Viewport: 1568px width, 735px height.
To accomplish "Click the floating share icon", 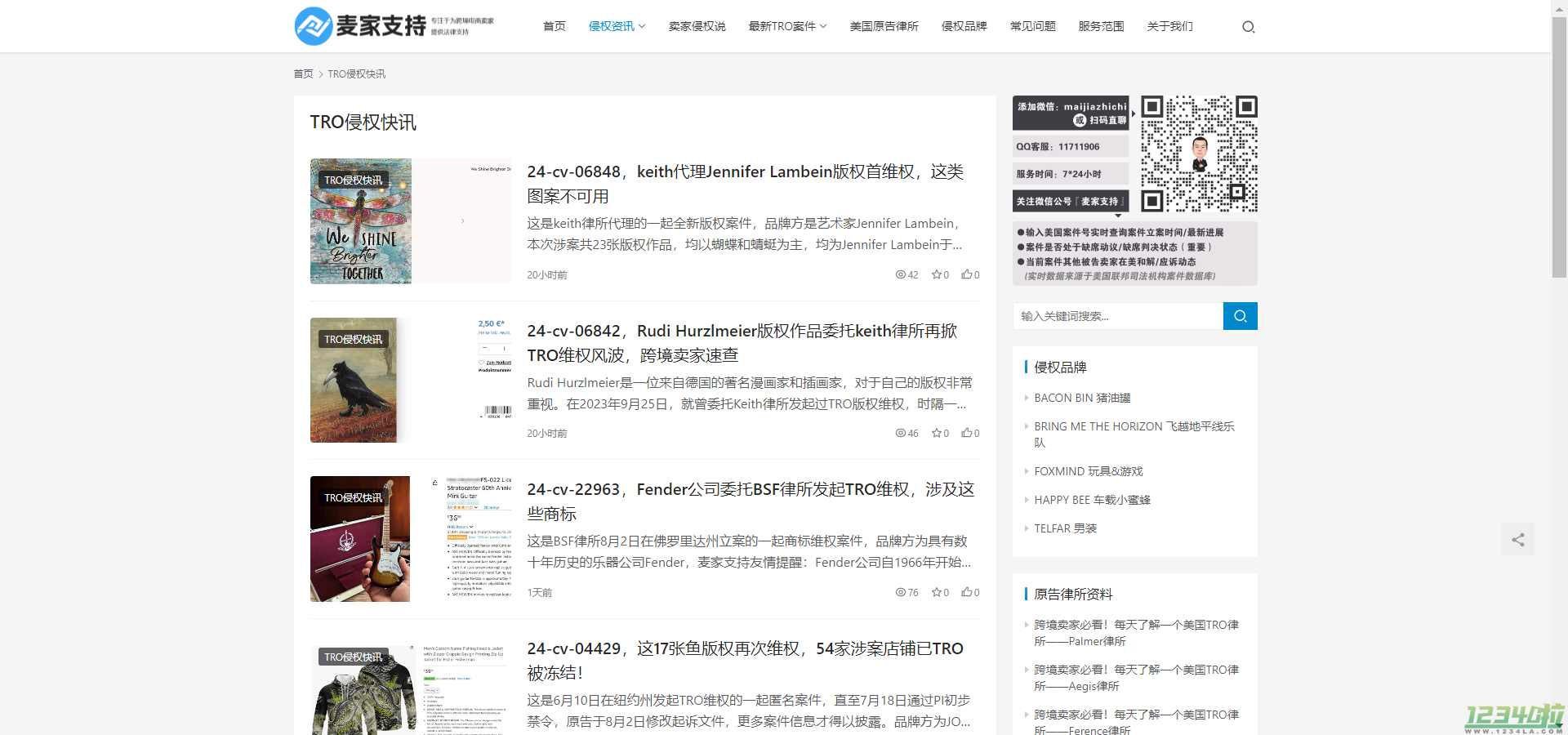I will pos(1517,539).
